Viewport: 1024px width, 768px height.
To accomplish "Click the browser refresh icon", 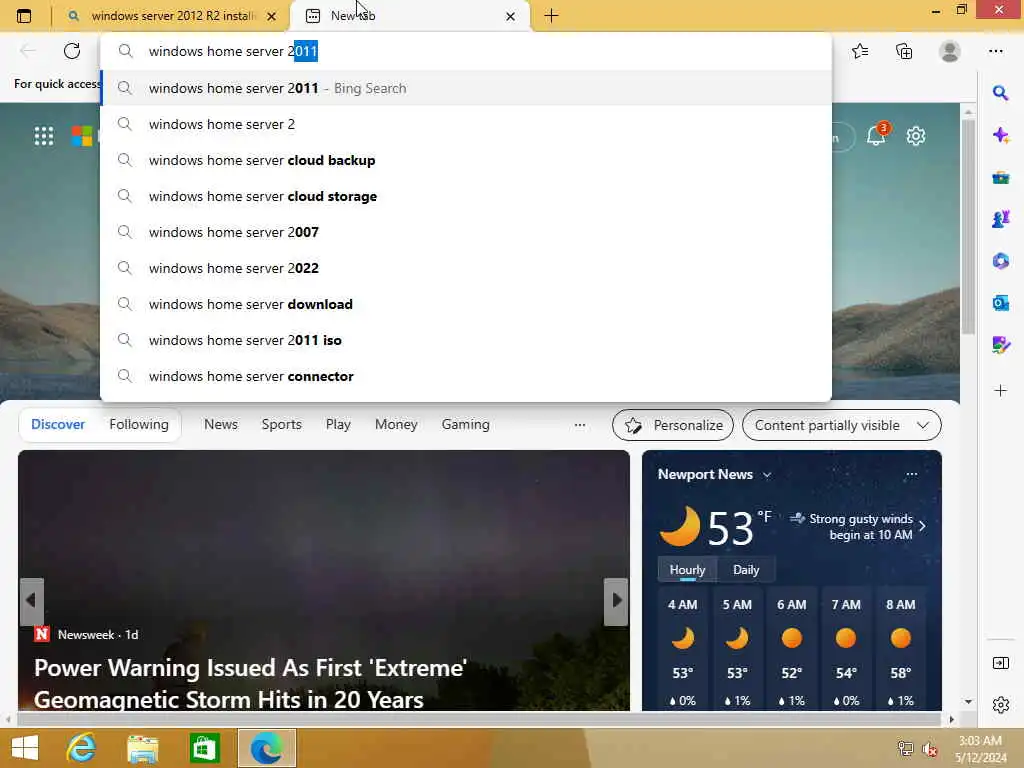I will coord(72,51).
